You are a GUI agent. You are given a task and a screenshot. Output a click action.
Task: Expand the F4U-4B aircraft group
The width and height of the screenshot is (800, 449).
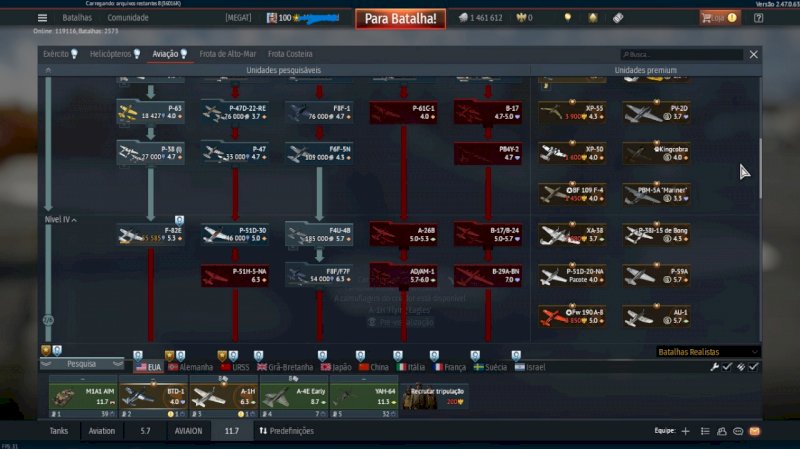319,235
